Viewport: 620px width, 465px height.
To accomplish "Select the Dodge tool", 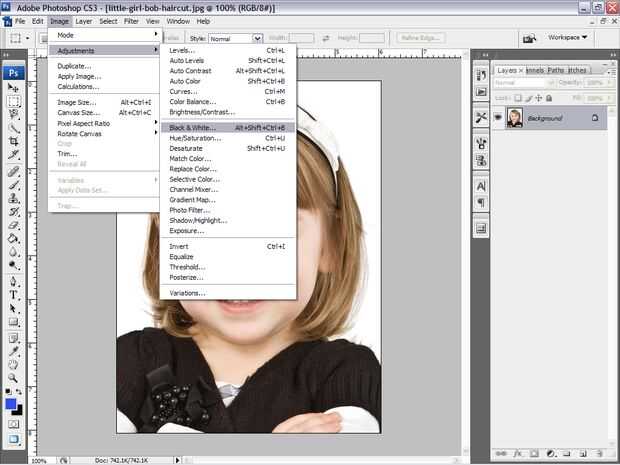I will click(x=13, y=265).
